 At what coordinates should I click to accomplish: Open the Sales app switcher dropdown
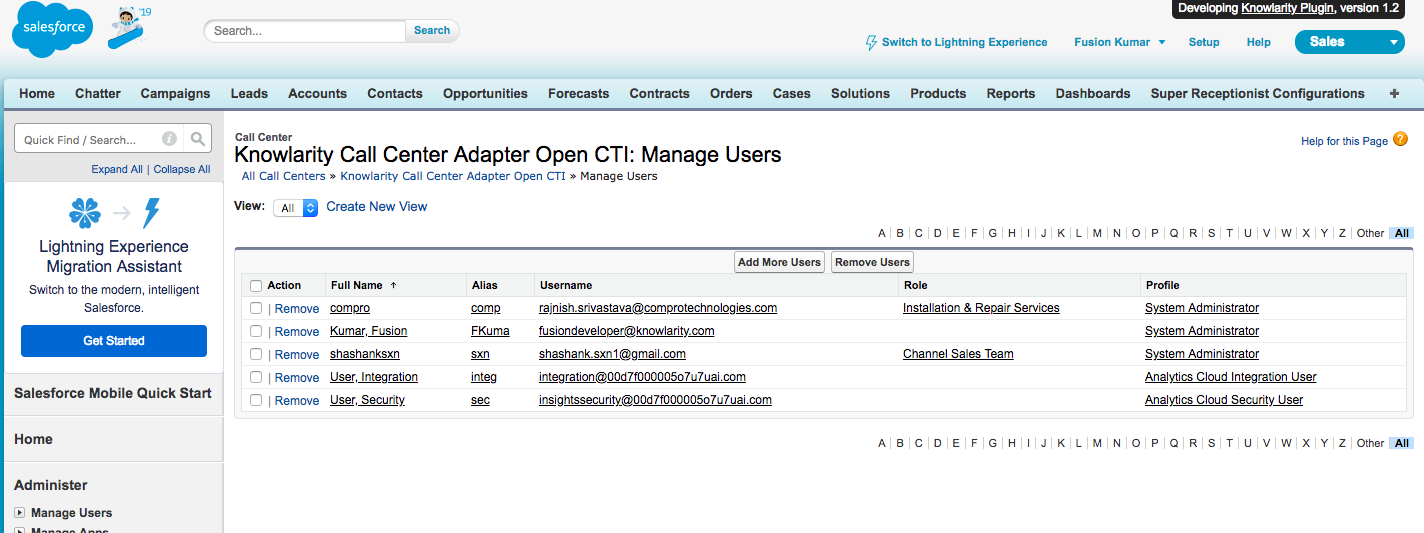tap(1350, 42)
